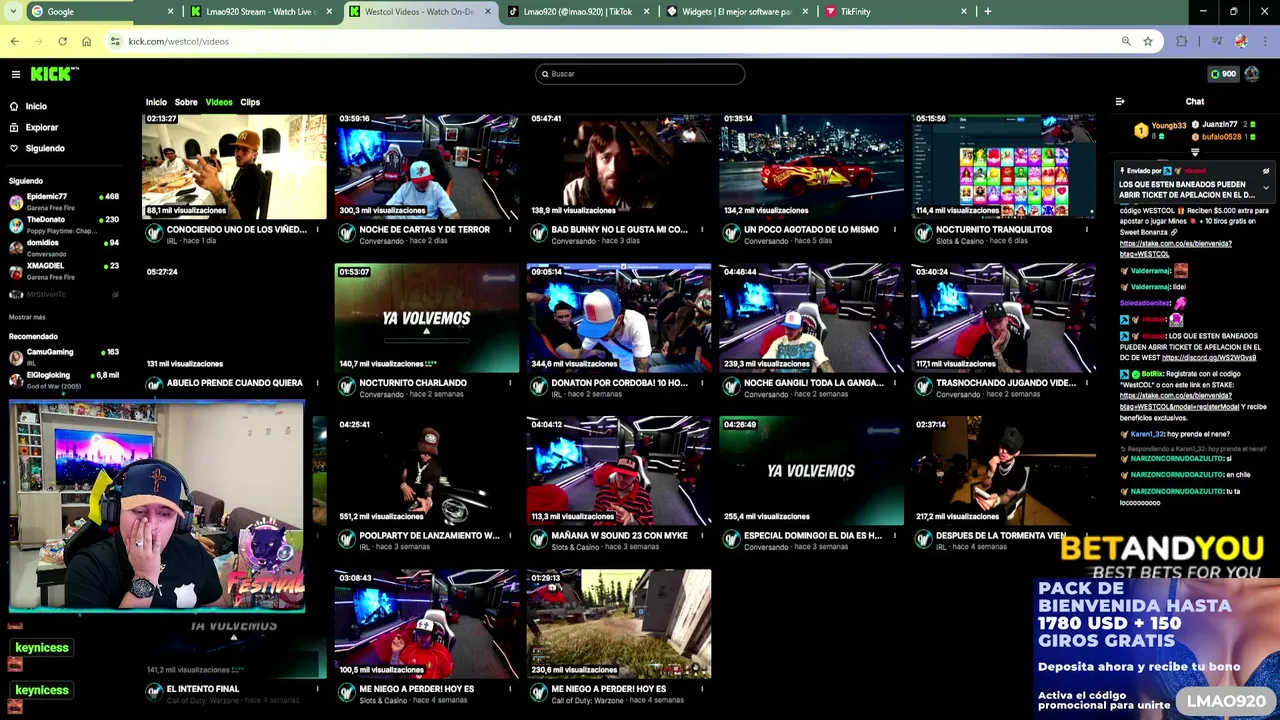Open DESPUES DE LA TORMENTA video thumbnail
This screenshot has height=720, width=1280.
pos(1003,472)
